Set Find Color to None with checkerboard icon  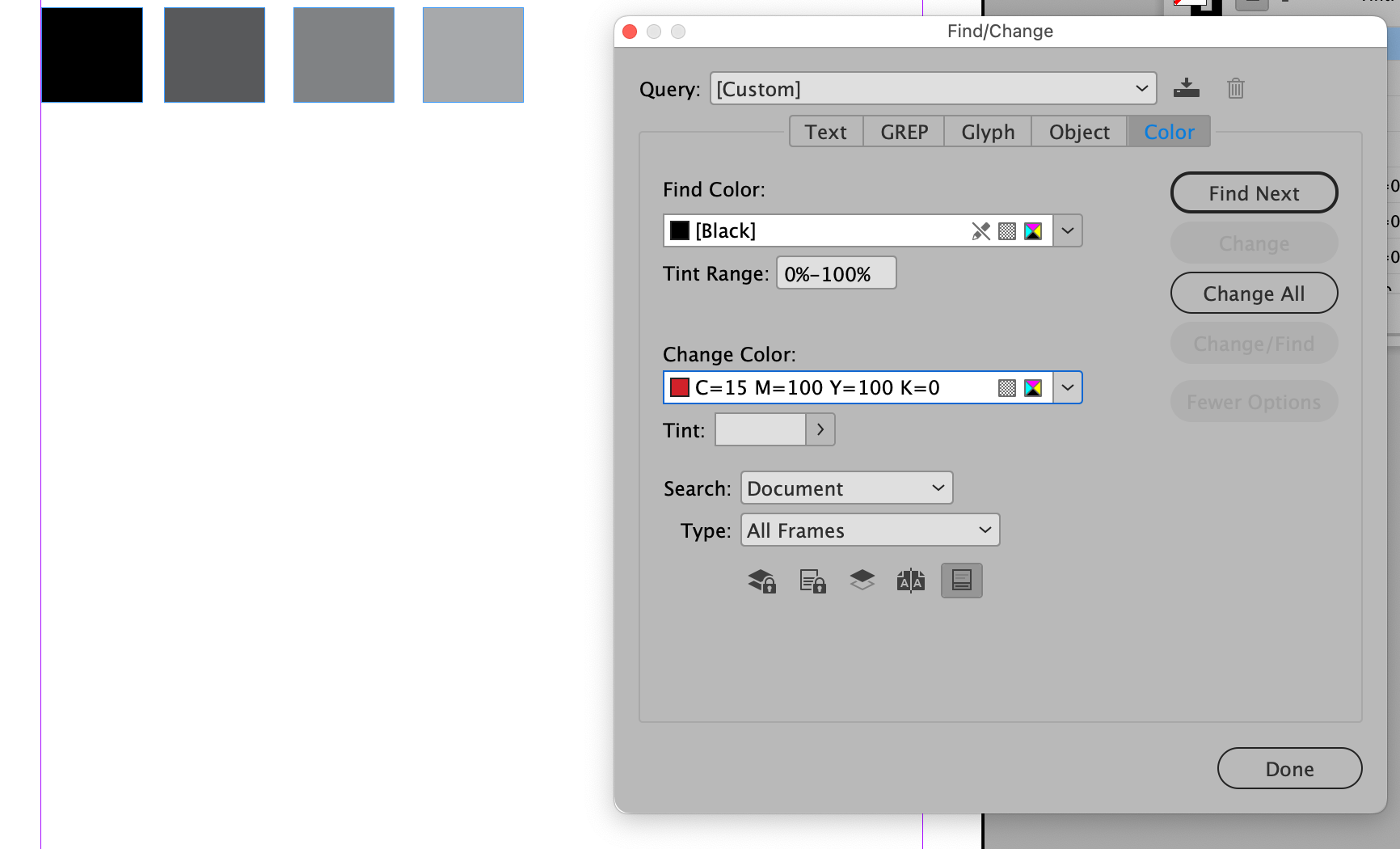click(1006, 230)
